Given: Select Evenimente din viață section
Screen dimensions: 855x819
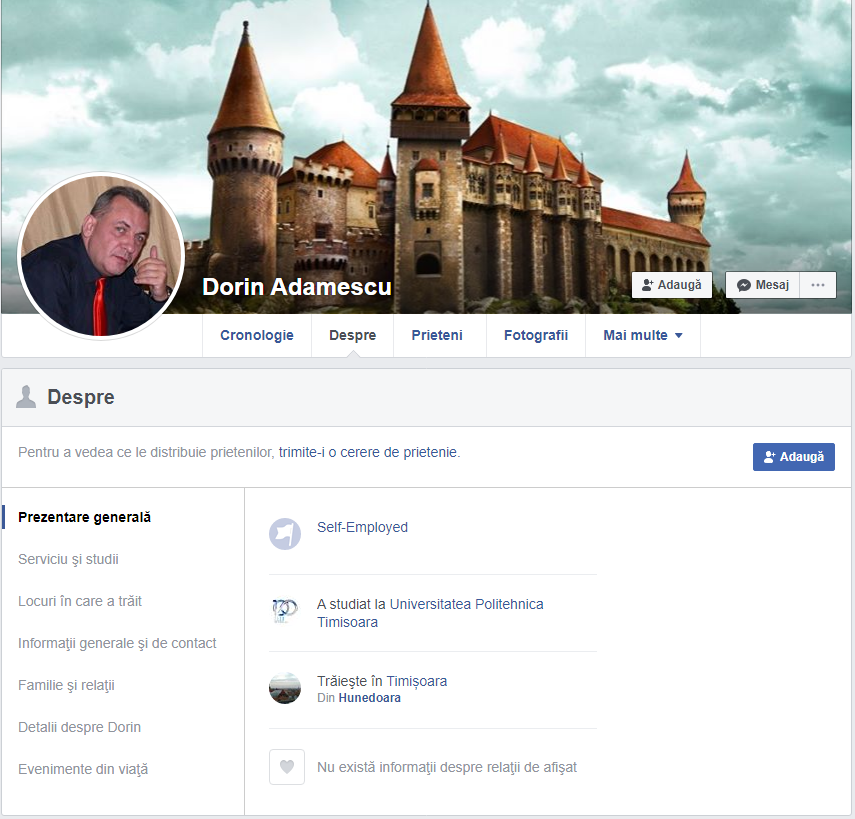Looking at the screenshot, I should coord(83,769).
